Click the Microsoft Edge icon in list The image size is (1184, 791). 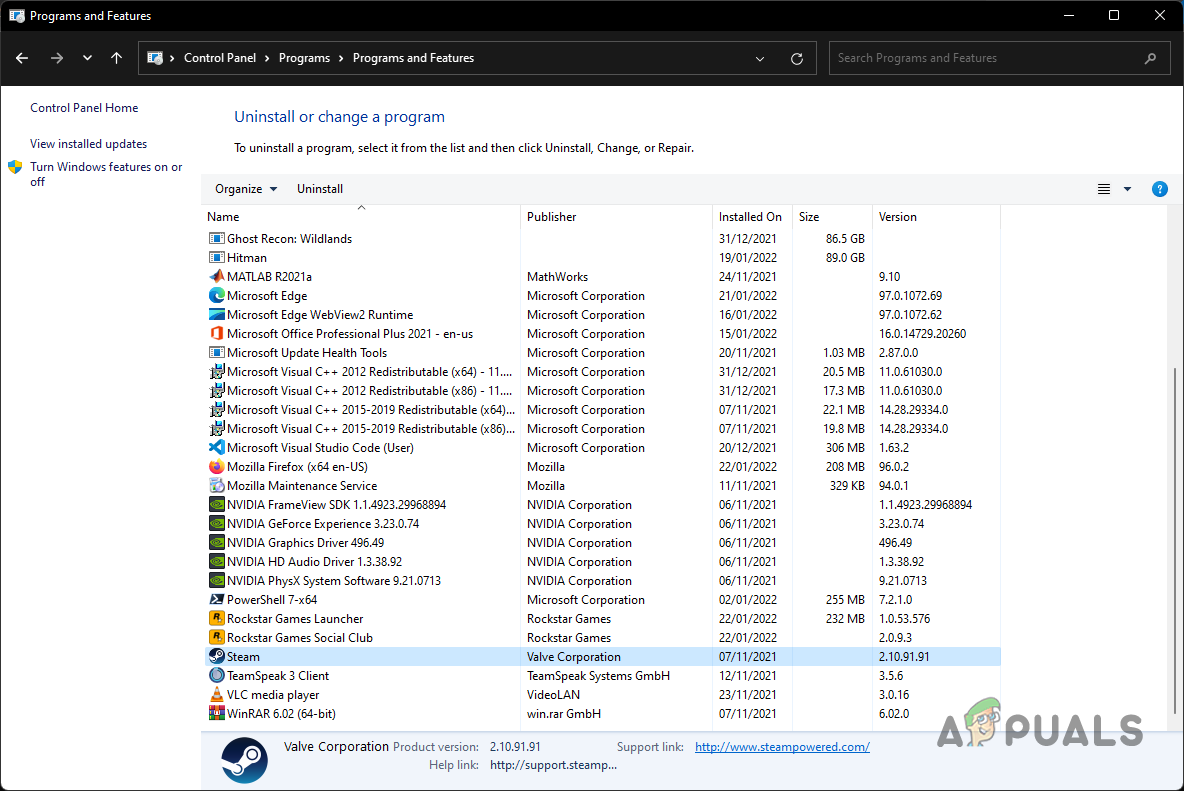(217, 295)
